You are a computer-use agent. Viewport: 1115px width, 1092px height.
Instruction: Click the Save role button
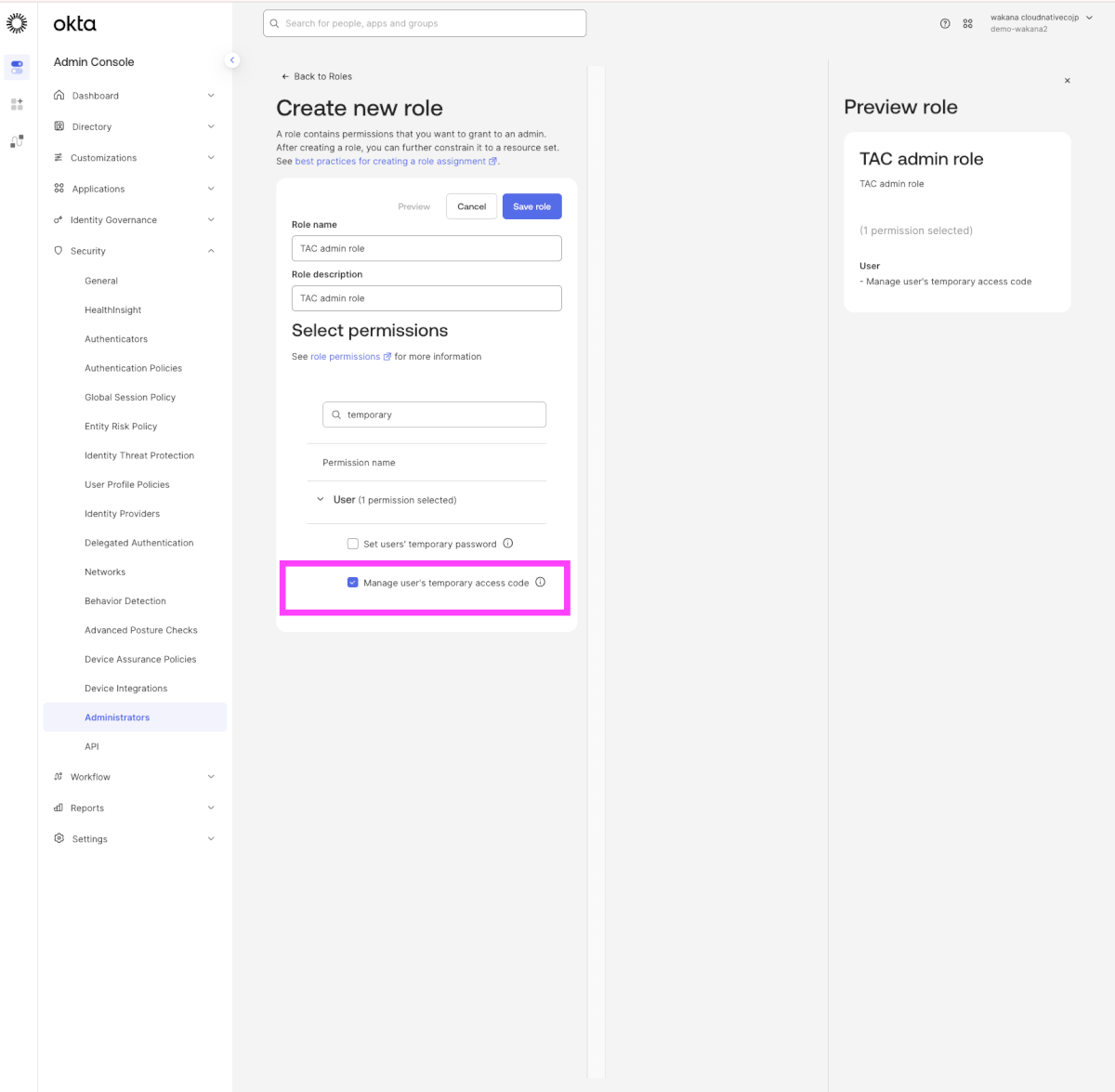coord(531,206)
